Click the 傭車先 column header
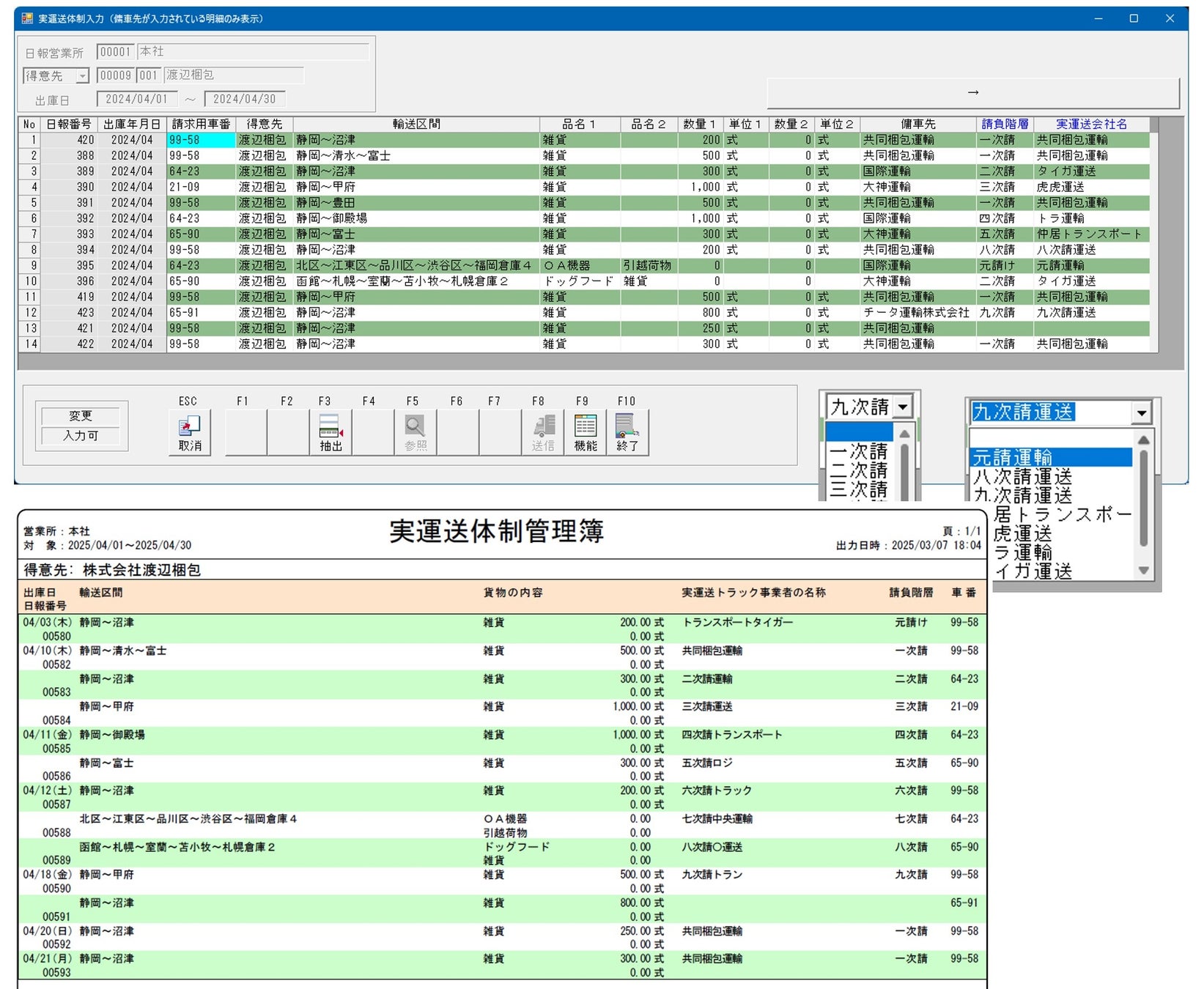This screenshot has height=989, width=1204. click(918, 124)
